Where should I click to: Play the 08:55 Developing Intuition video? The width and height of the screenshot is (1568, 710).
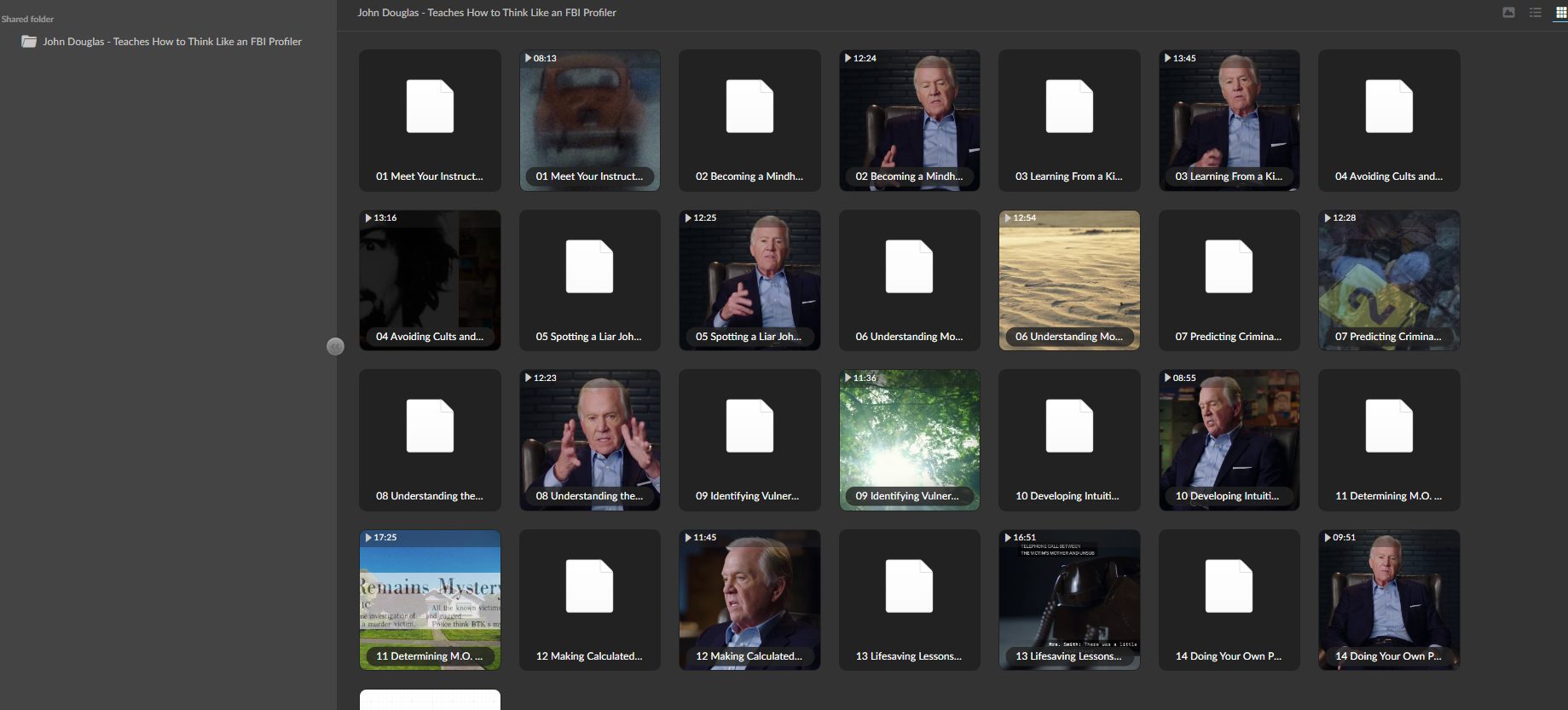(x=1230, y=440)
